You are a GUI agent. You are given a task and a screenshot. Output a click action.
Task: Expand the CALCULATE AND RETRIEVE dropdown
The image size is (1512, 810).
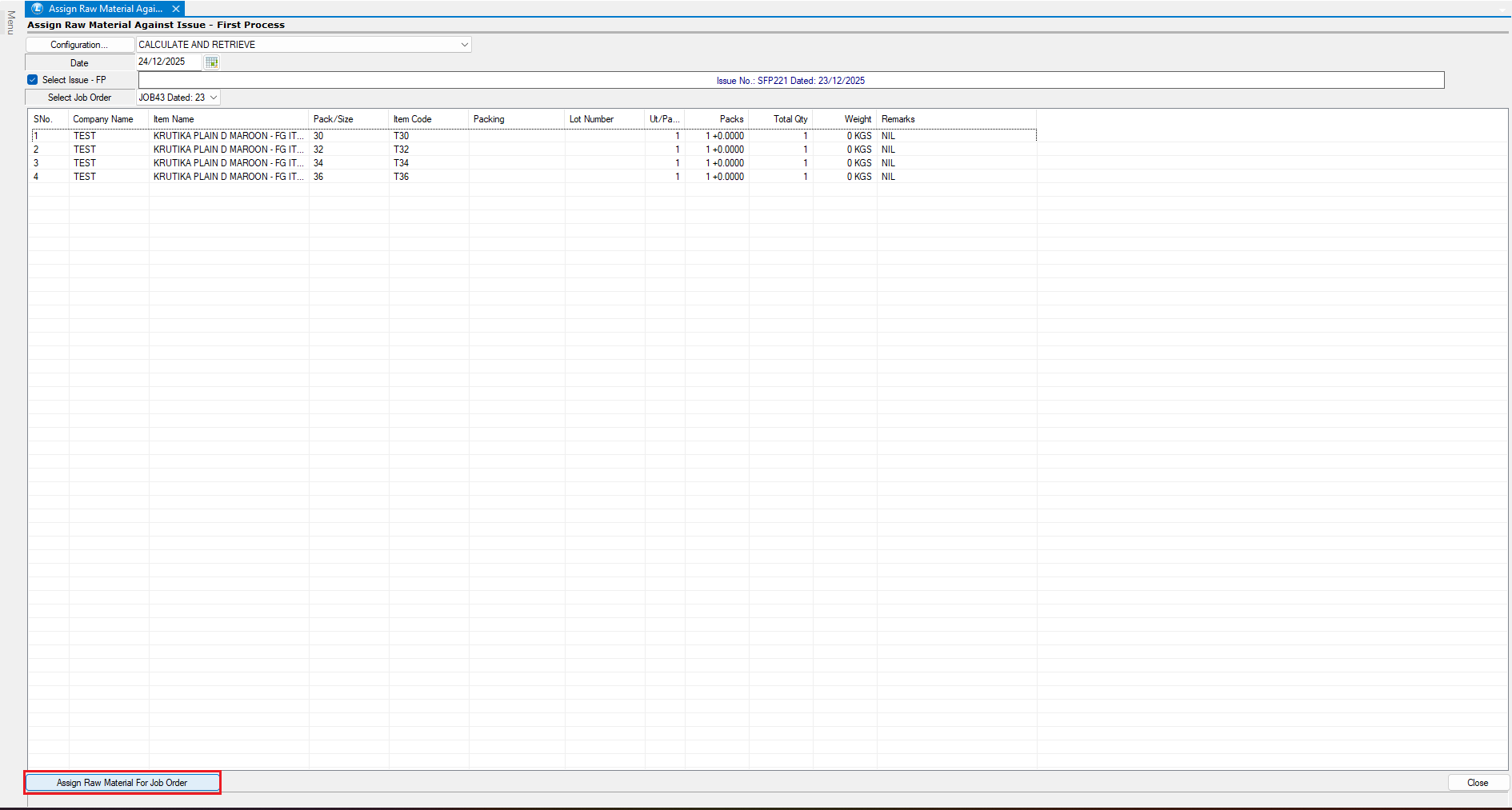(x=464, y=45)
